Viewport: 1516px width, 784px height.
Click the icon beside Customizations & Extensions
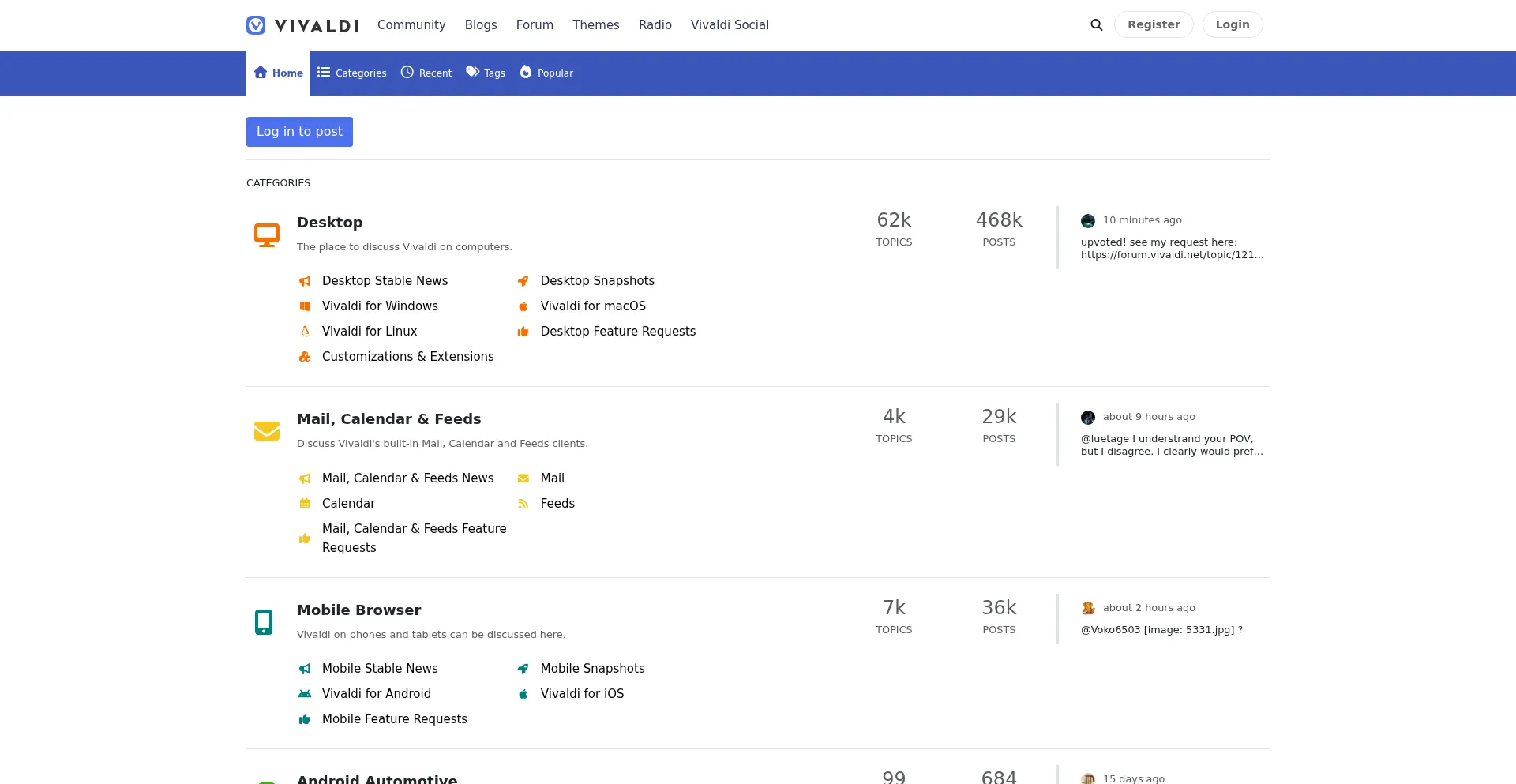click(305, 357)
